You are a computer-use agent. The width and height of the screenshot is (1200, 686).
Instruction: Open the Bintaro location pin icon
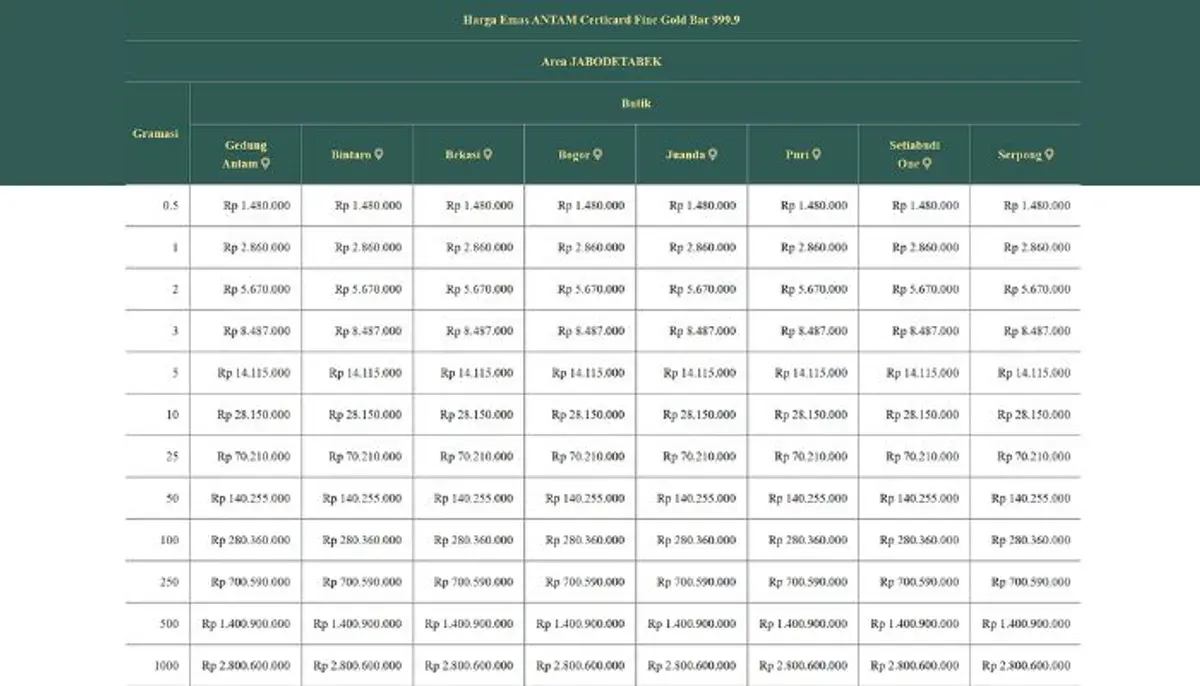point(379,155)
